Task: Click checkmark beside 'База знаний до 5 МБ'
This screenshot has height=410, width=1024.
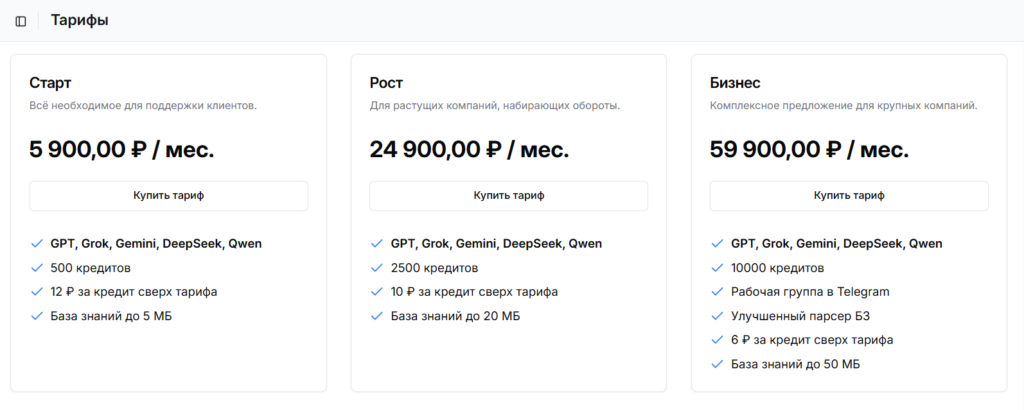Action: 37,316
